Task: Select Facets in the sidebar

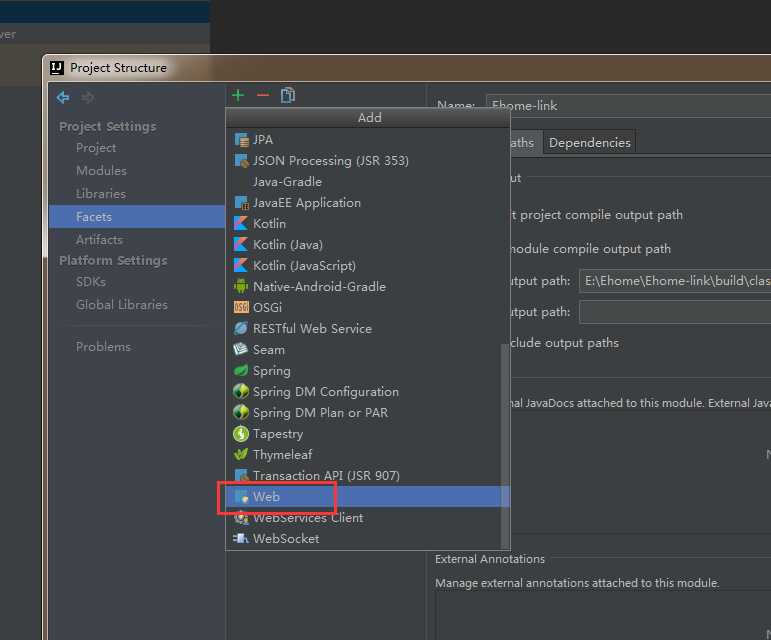Action: click(x=137, y=217)
